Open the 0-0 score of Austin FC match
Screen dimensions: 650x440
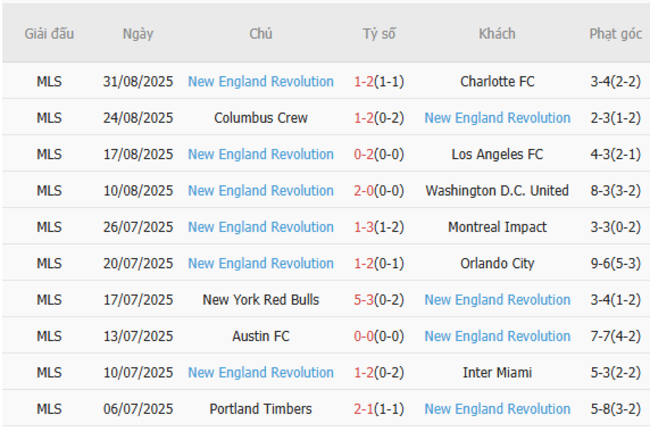(364, 336)
